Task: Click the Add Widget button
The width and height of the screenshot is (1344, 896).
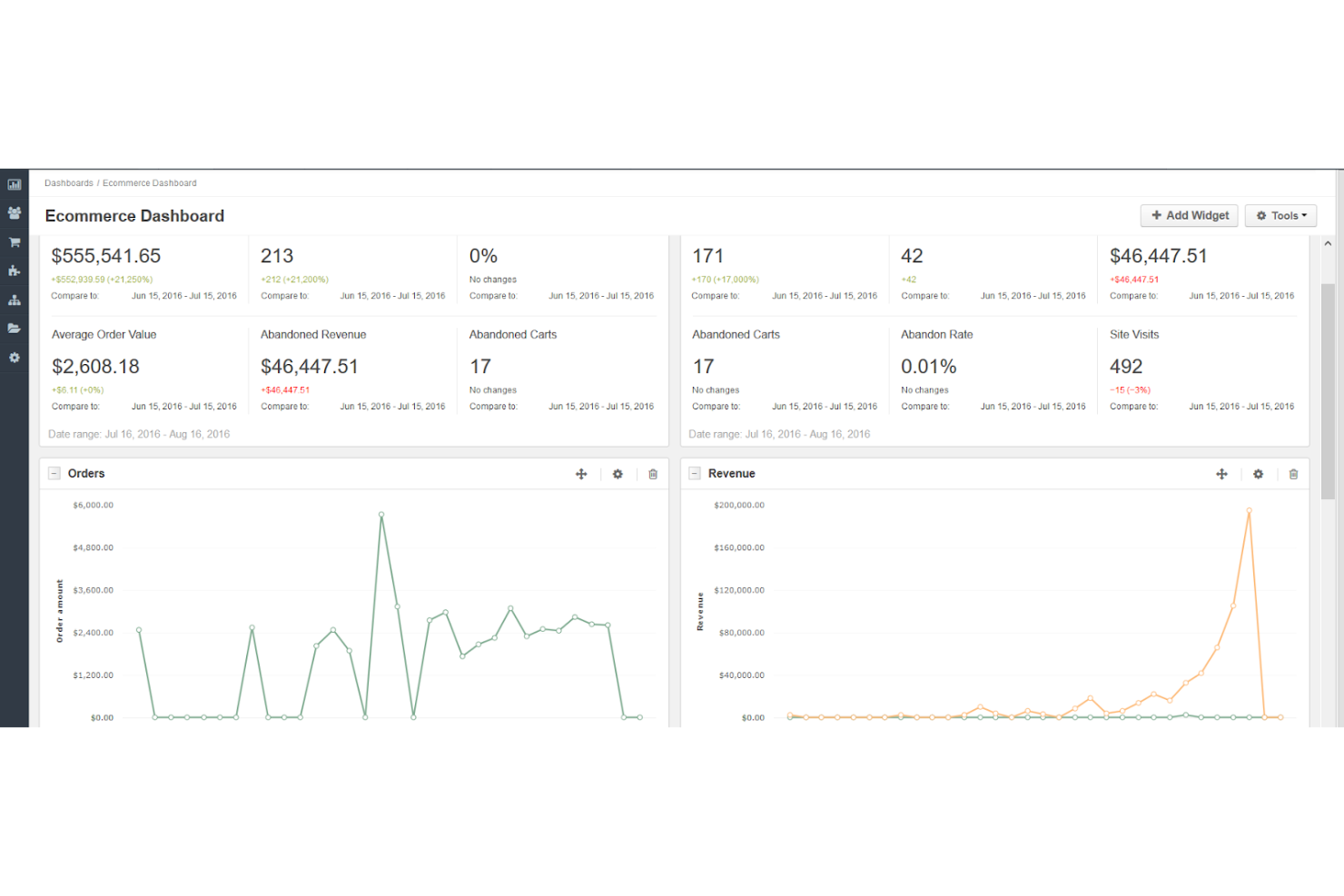Action: (x=1189, y=215)
